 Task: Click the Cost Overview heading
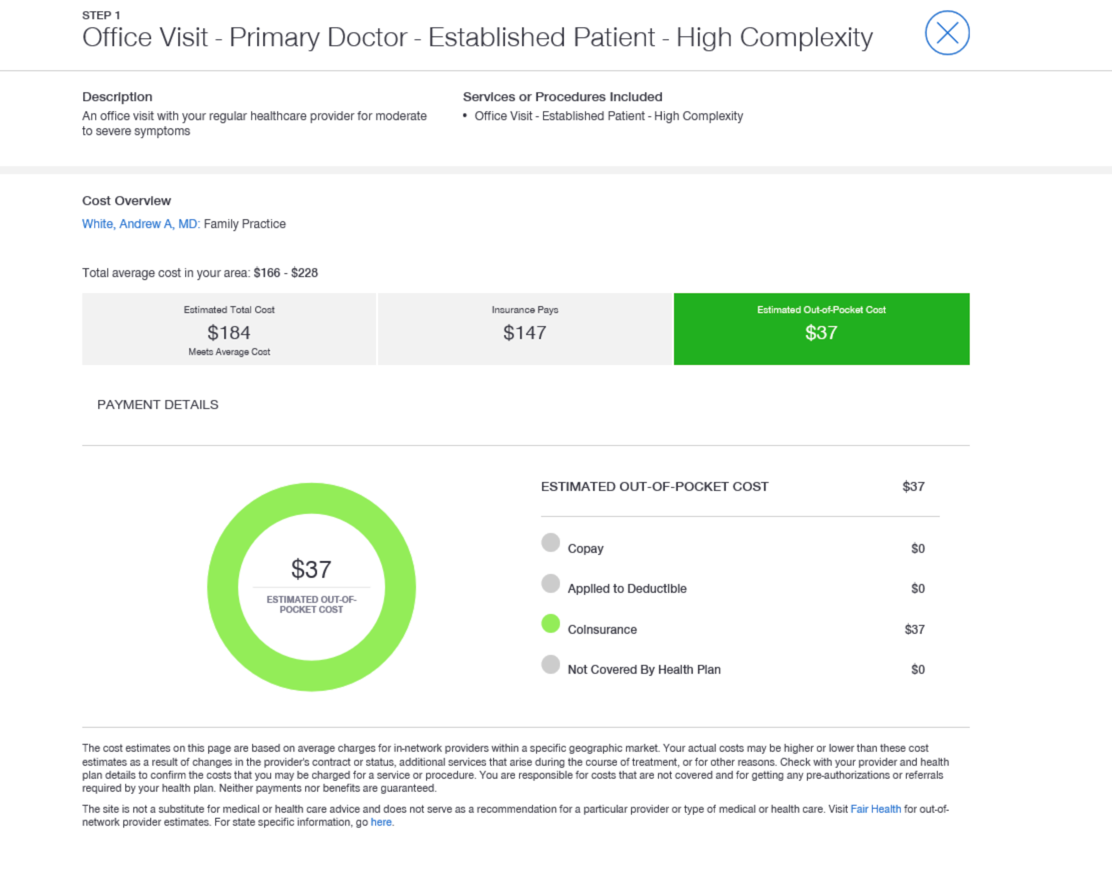click(x=126, y=201)
